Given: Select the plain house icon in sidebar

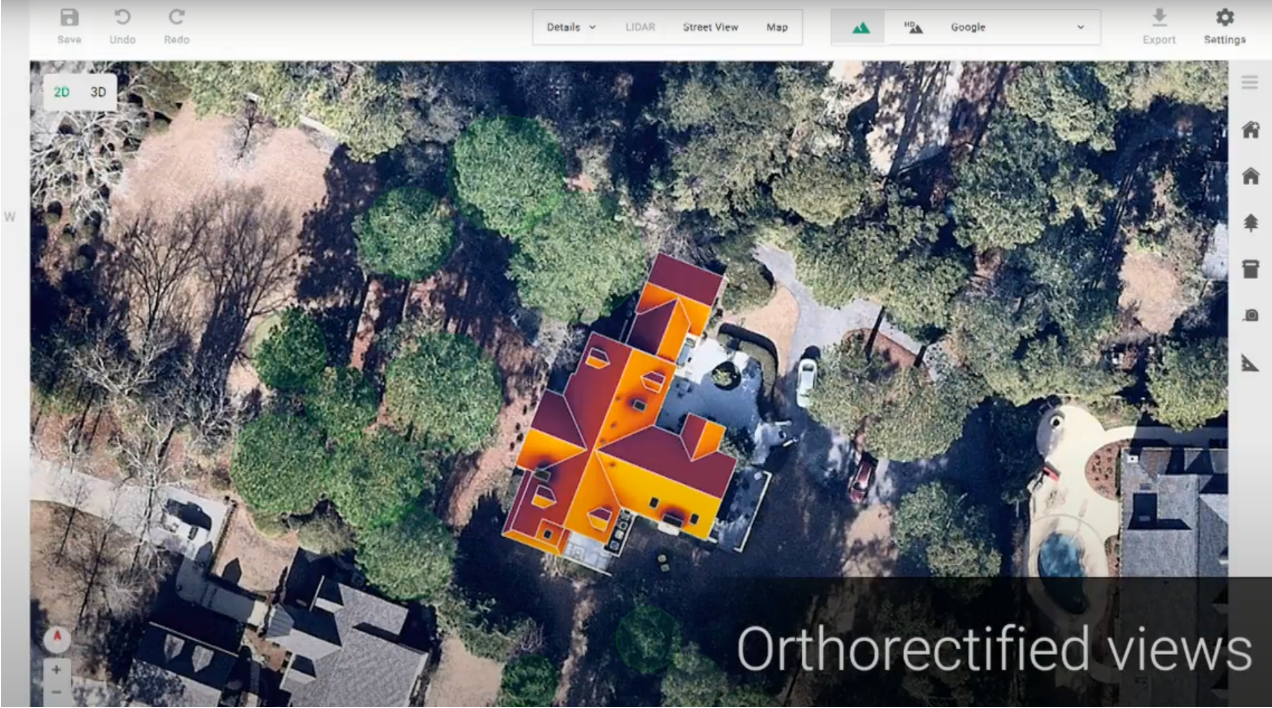Looking at the screenshot, I should [1249, 176].
